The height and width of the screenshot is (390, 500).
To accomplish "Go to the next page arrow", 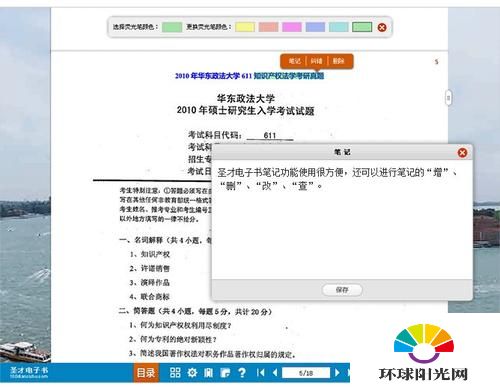I will [337, 372].
